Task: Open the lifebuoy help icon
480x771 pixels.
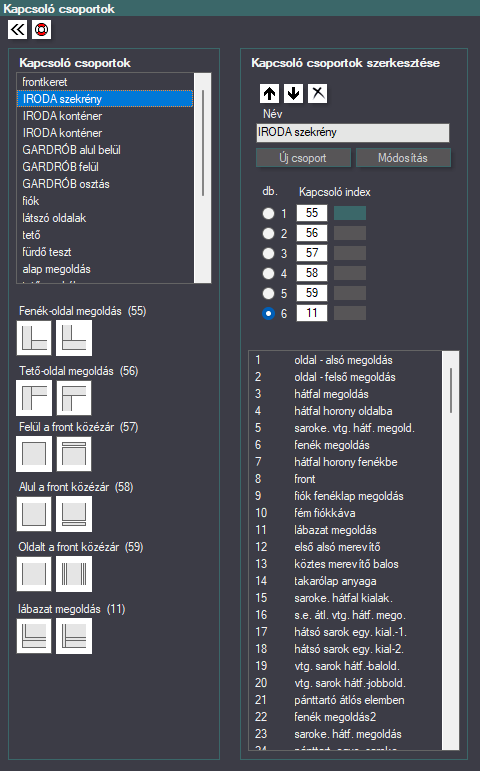Action: 41,30
